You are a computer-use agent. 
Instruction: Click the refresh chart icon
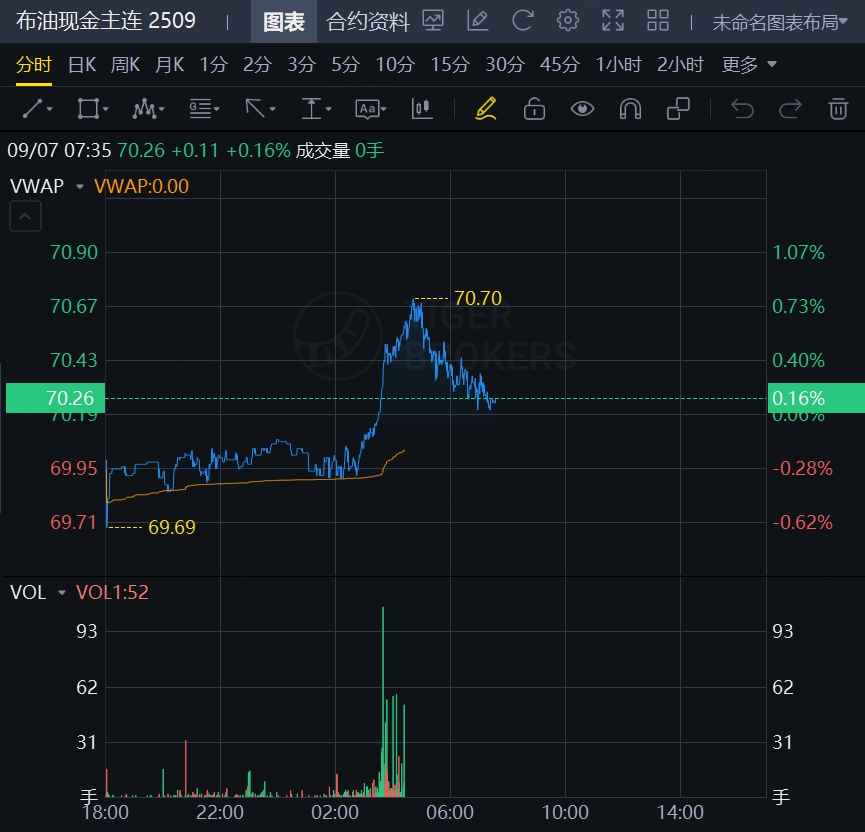pos(522,21)
